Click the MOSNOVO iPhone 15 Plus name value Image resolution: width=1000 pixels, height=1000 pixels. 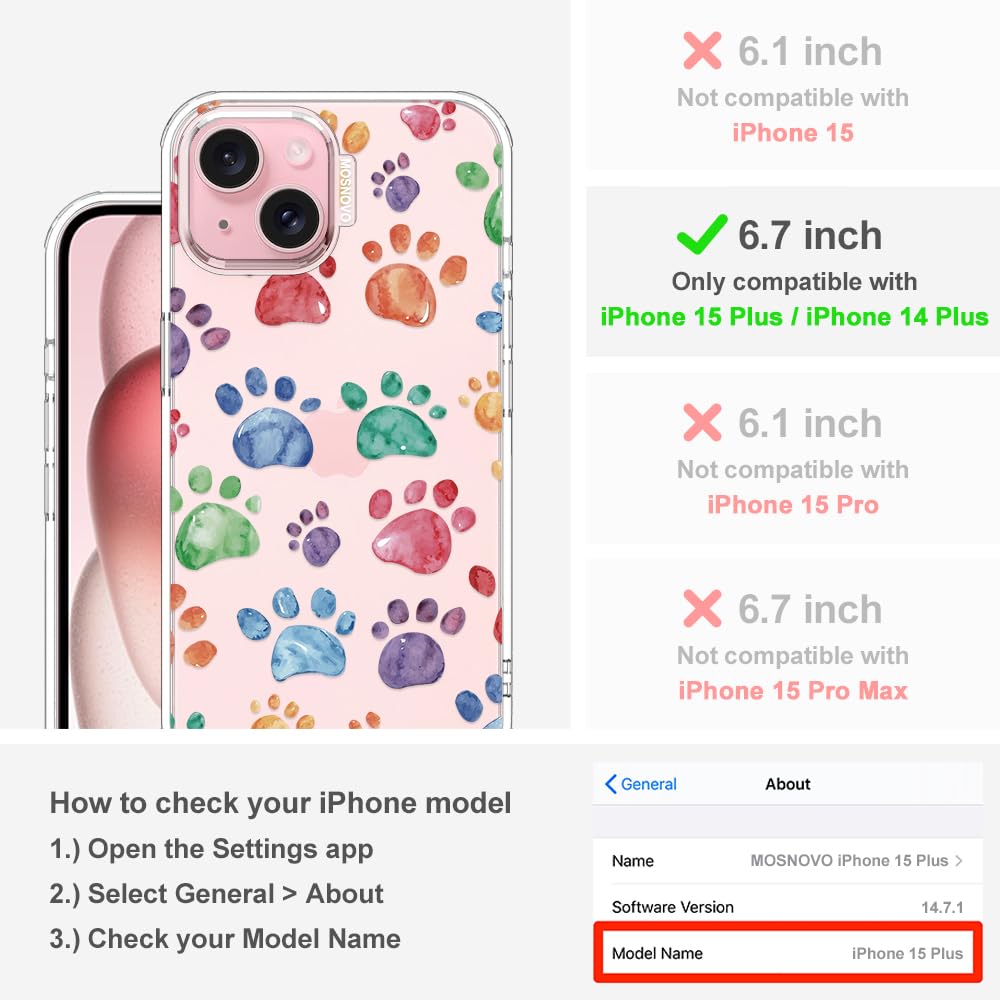tap(849, 860)
